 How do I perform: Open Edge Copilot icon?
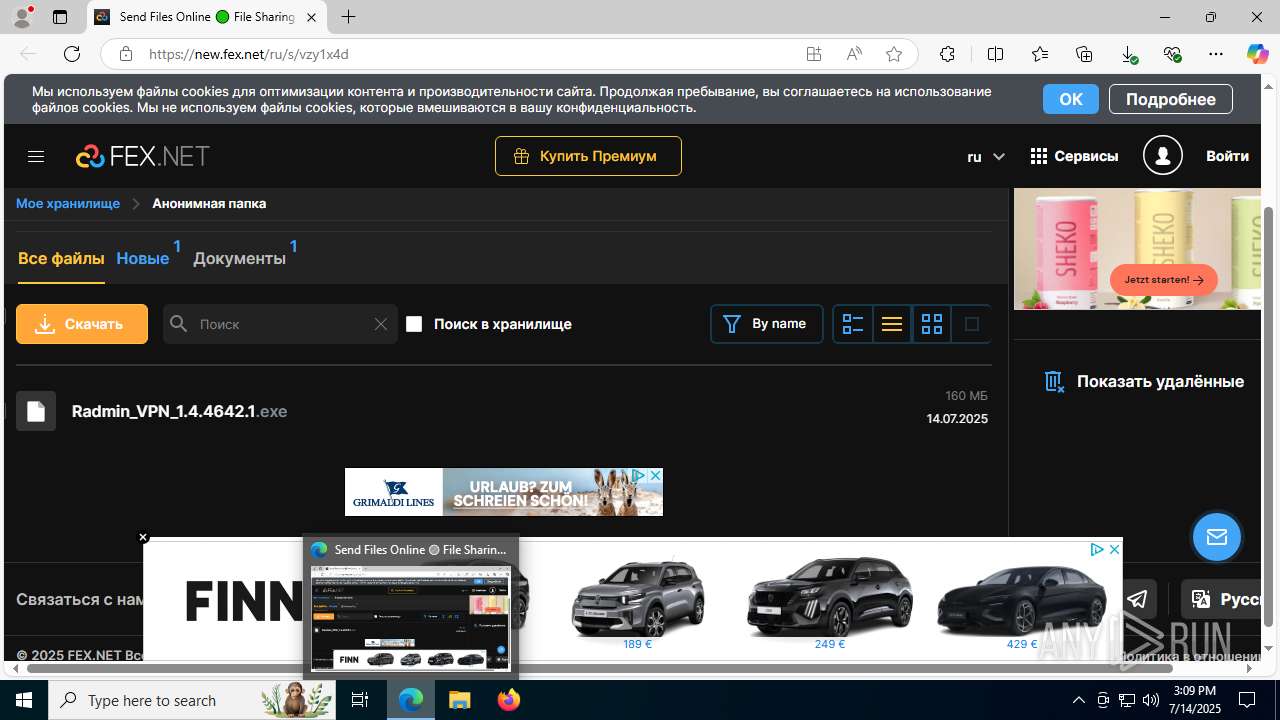(x=1257, y=54)
